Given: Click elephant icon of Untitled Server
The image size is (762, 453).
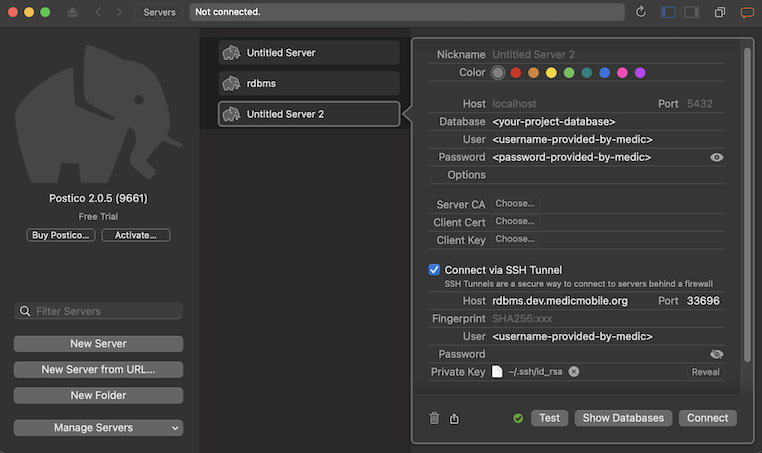Looking at the screenshot, I should pyautogui.click(x=231, y=52).
